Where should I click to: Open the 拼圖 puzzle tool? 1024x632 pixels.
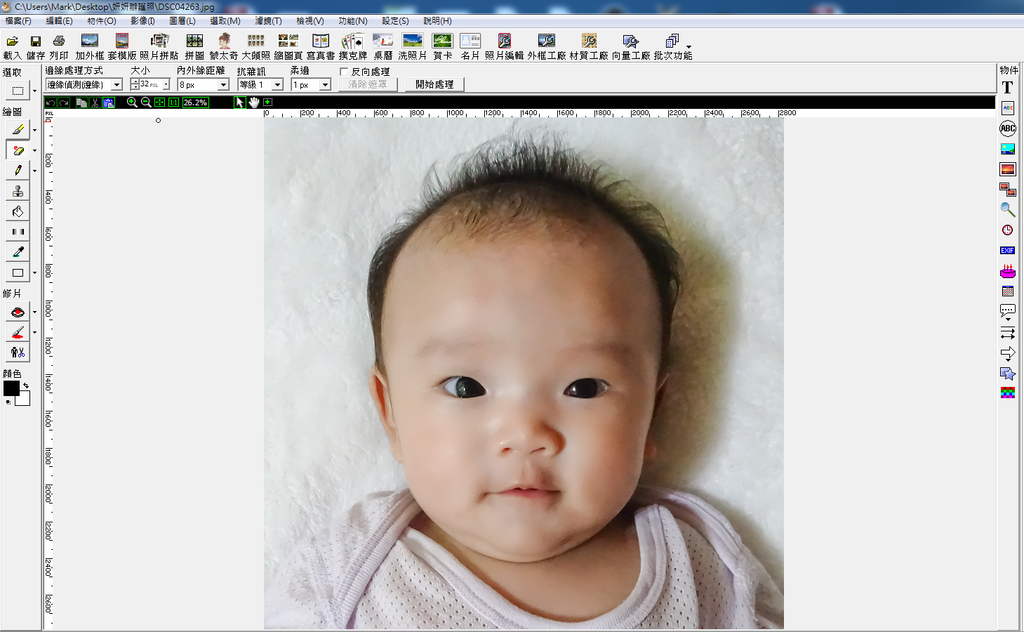(x=195, y=47)
